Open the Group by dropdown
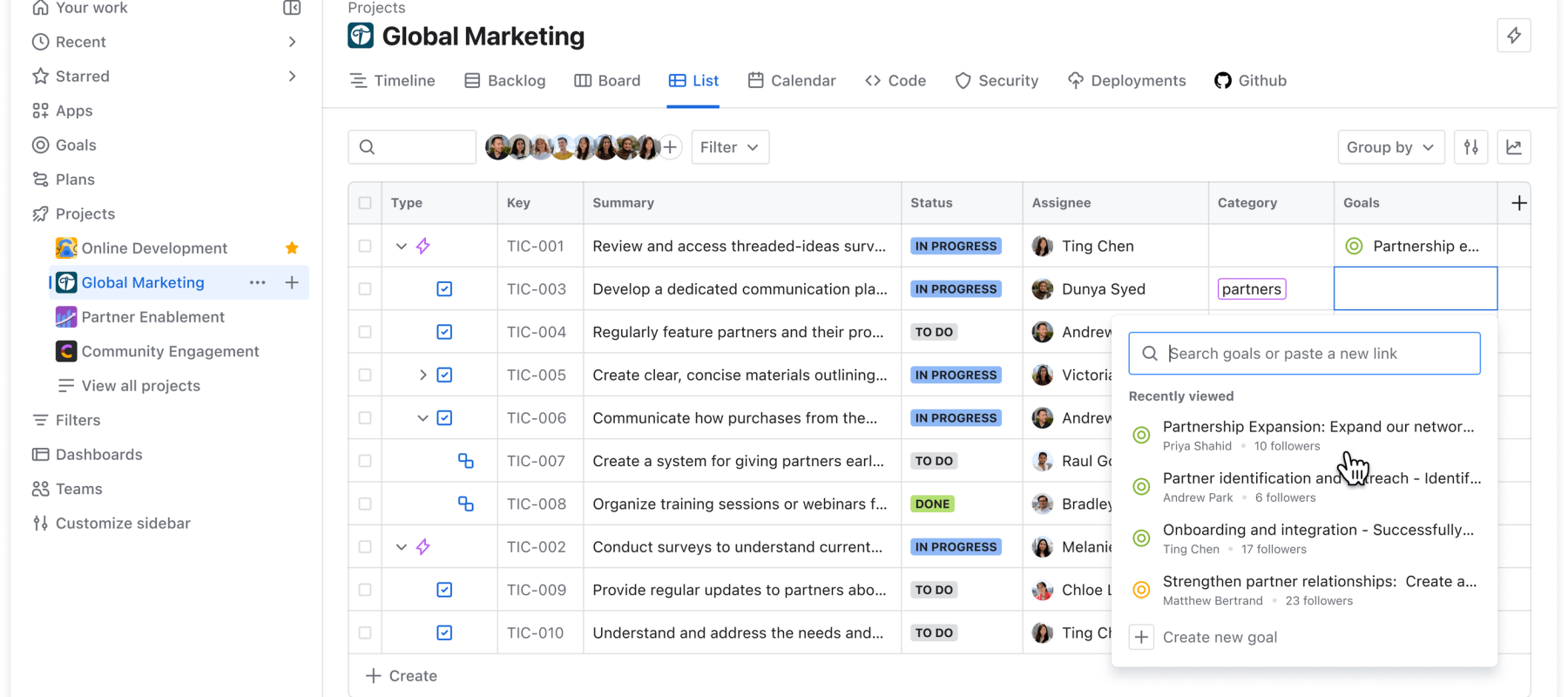The width and height of the screenshot is (1568, 697). click(x=1391, y=147)
